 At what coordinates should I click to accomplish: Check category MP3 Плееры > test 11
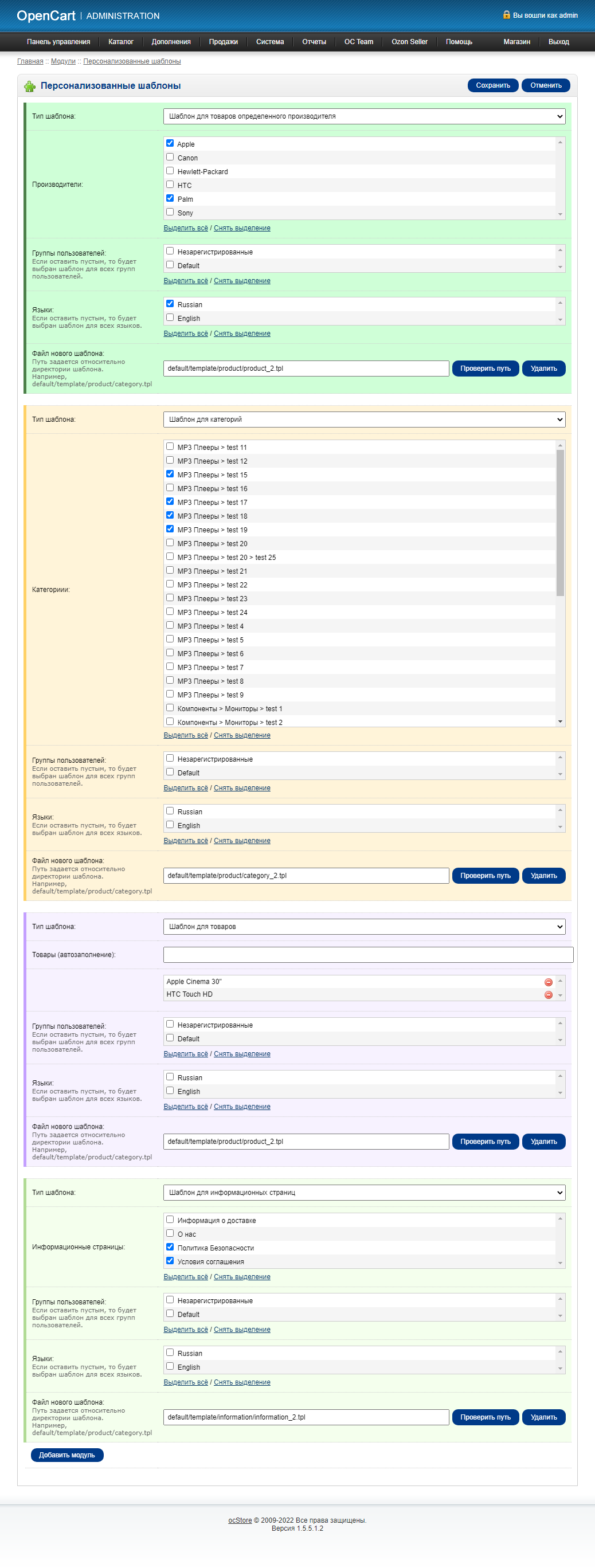click(x=170, y=447)
